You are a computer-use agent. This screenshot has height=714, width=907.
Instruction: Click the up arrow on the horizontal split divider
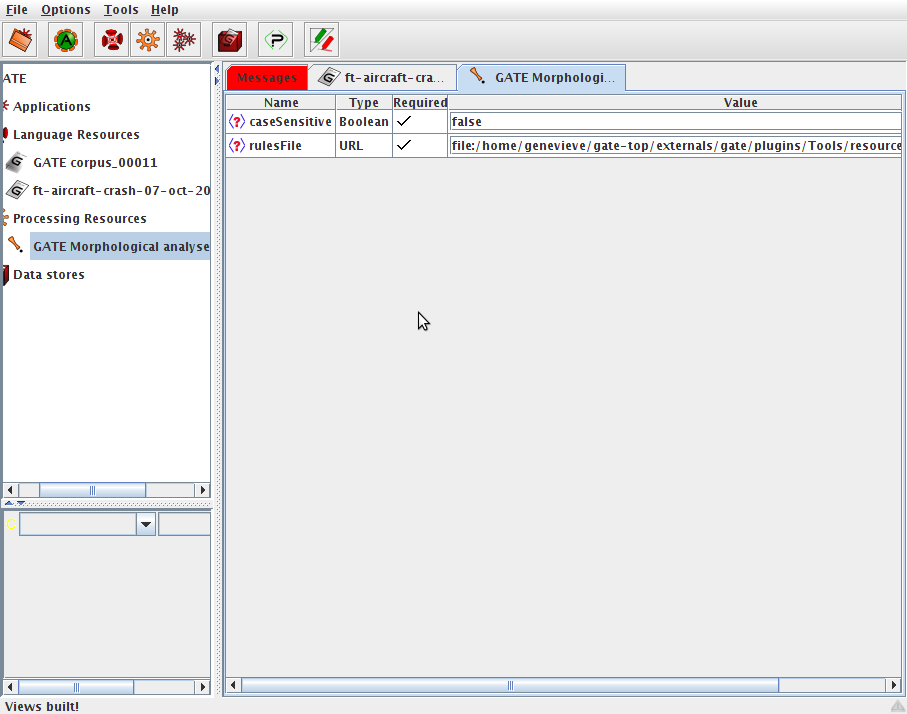coord(9,503)
